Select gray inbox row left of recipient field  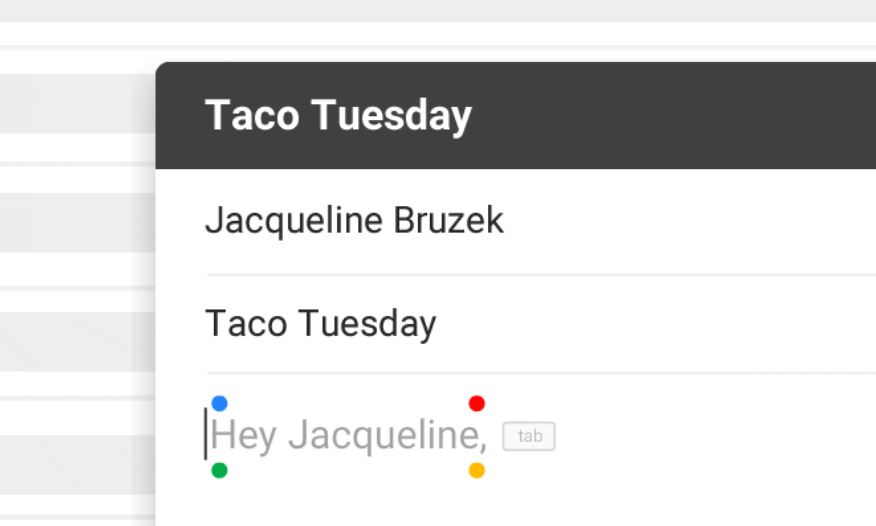[x=75, y=222]
